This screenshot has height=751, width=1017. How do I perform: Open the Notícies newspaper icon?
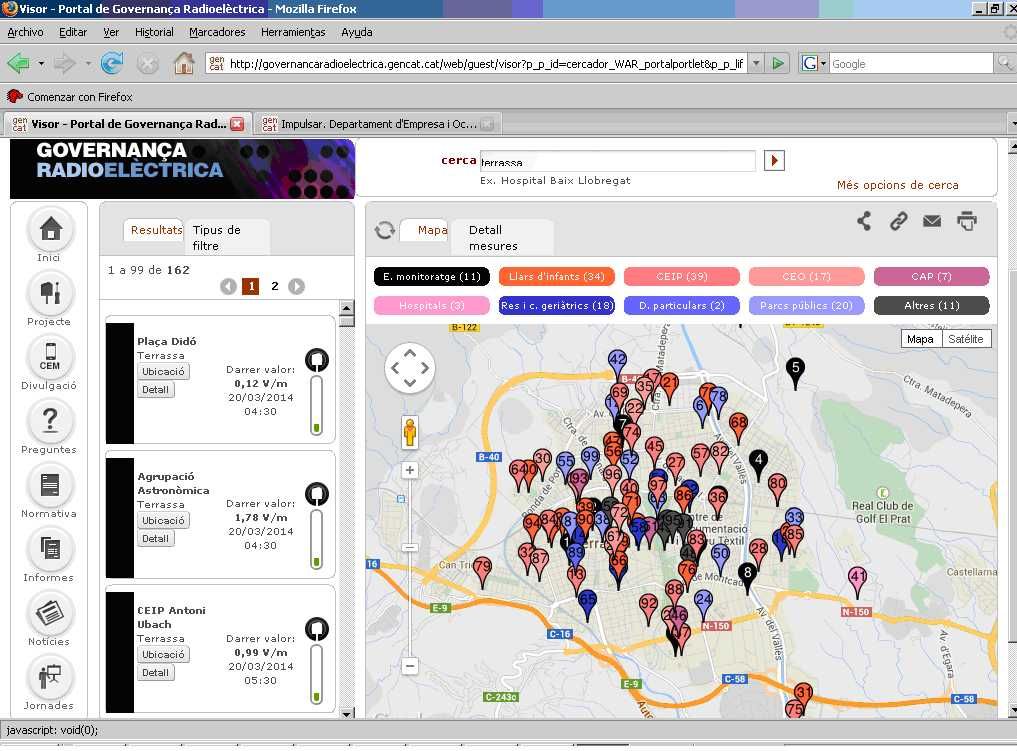coord(50,612)
